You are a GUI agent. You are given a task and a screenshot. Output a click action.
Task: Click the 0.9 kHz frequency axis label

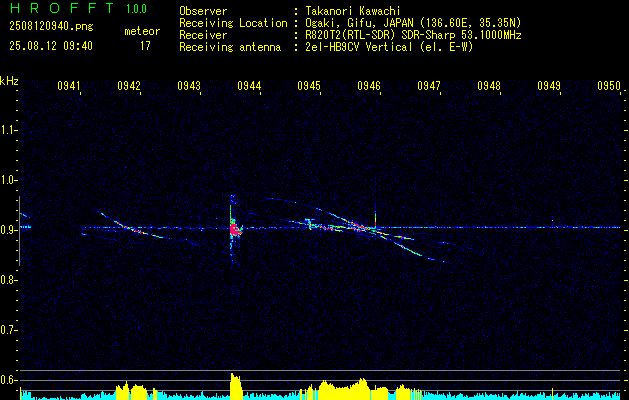tap(8, 230)
